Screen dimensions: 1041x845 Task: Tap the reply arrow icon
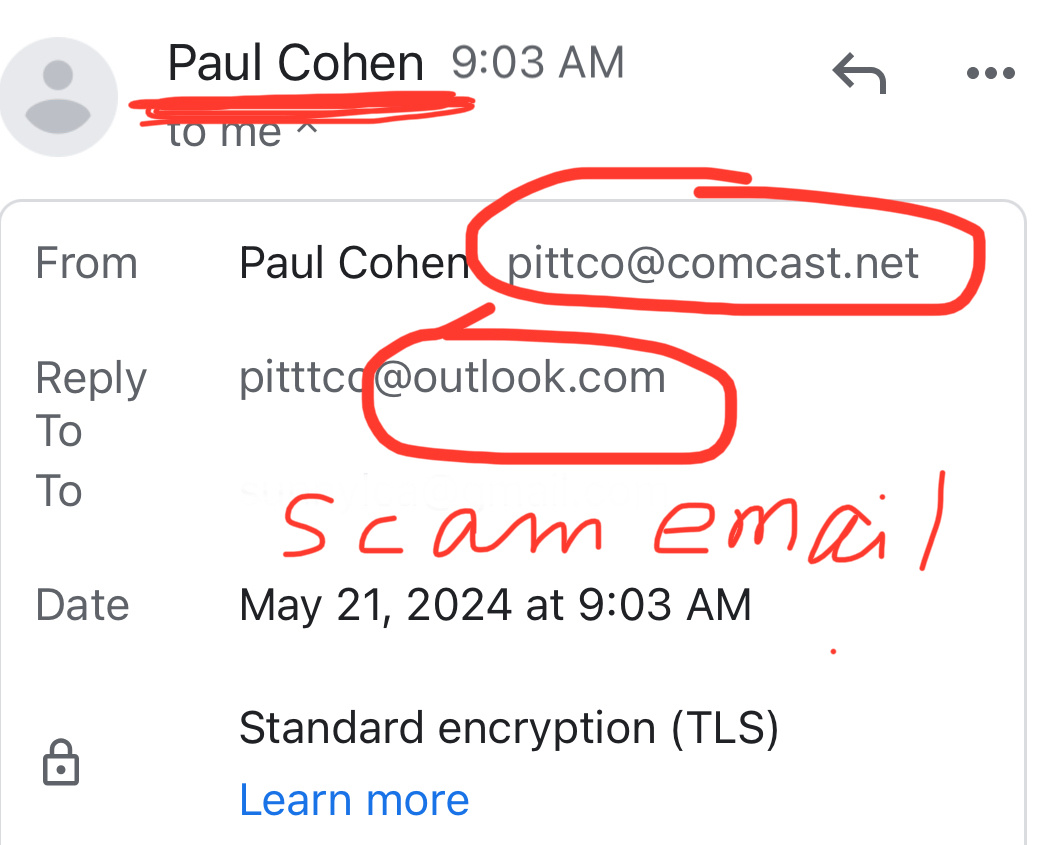pos(859,74)
